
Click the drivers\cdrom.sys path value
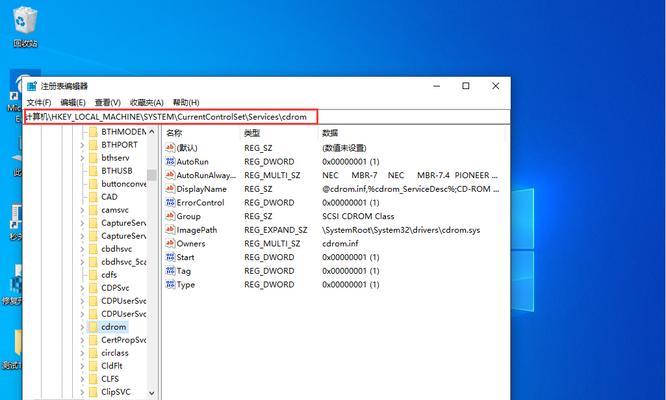point(401,230)
